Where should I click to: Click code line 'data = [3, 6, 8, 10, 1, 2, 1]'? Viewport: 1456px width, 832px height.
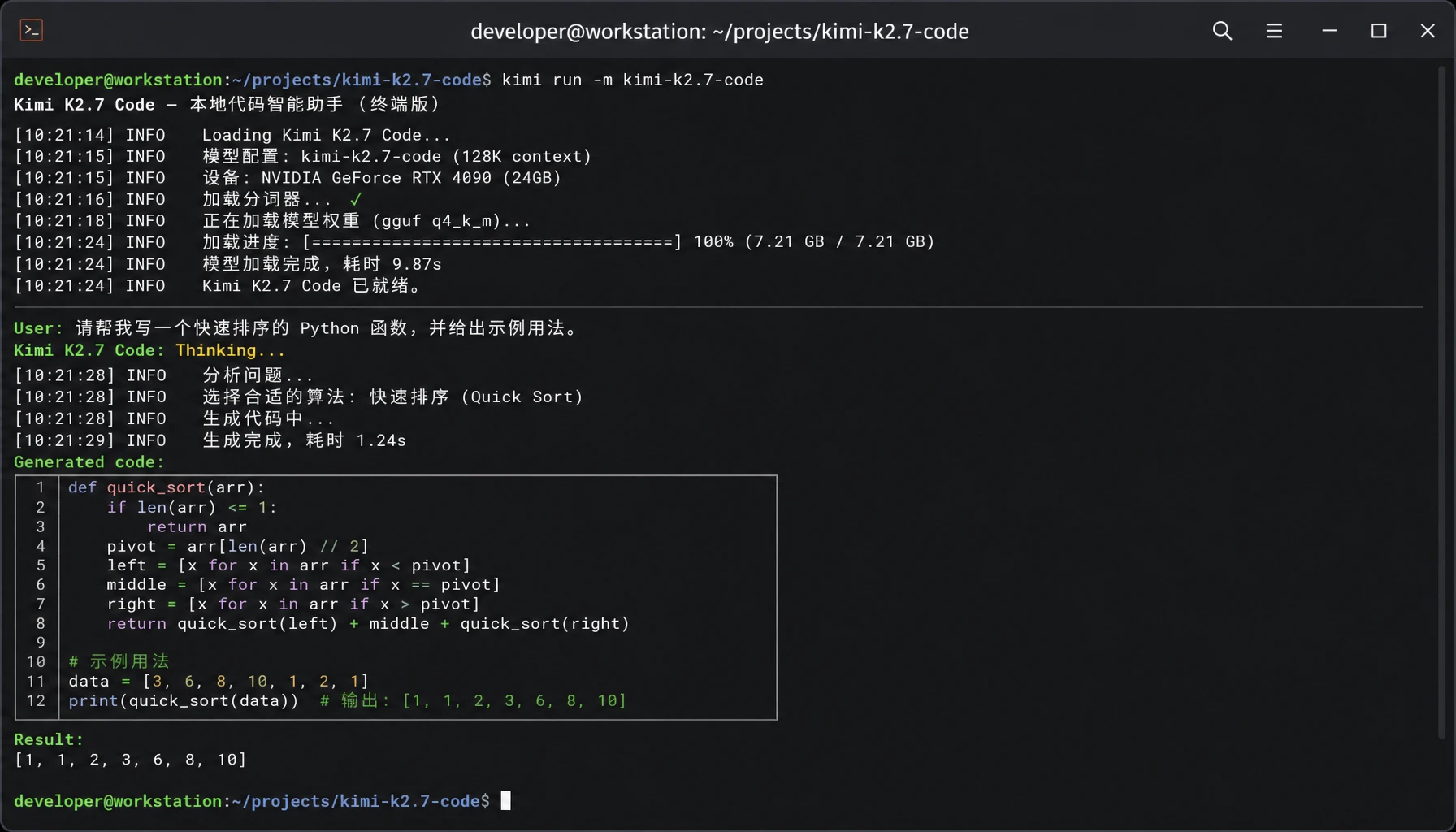[x=219, y=681]
